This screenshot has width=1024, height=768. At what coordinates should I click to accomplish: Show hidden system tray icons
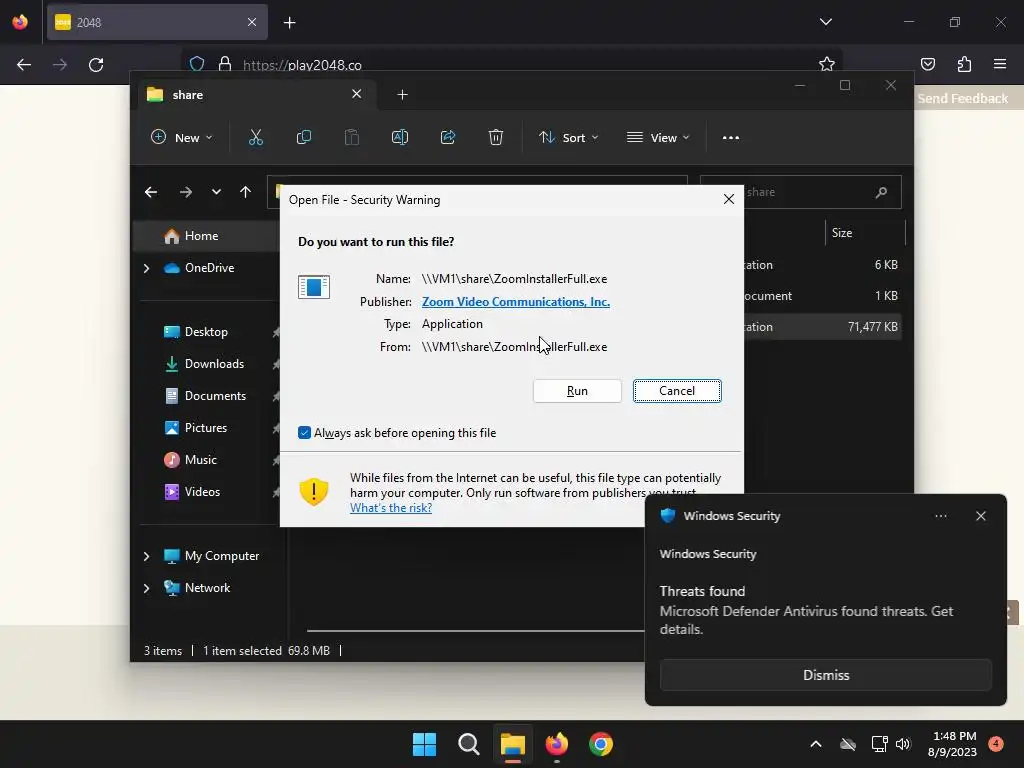pos(816,744)
